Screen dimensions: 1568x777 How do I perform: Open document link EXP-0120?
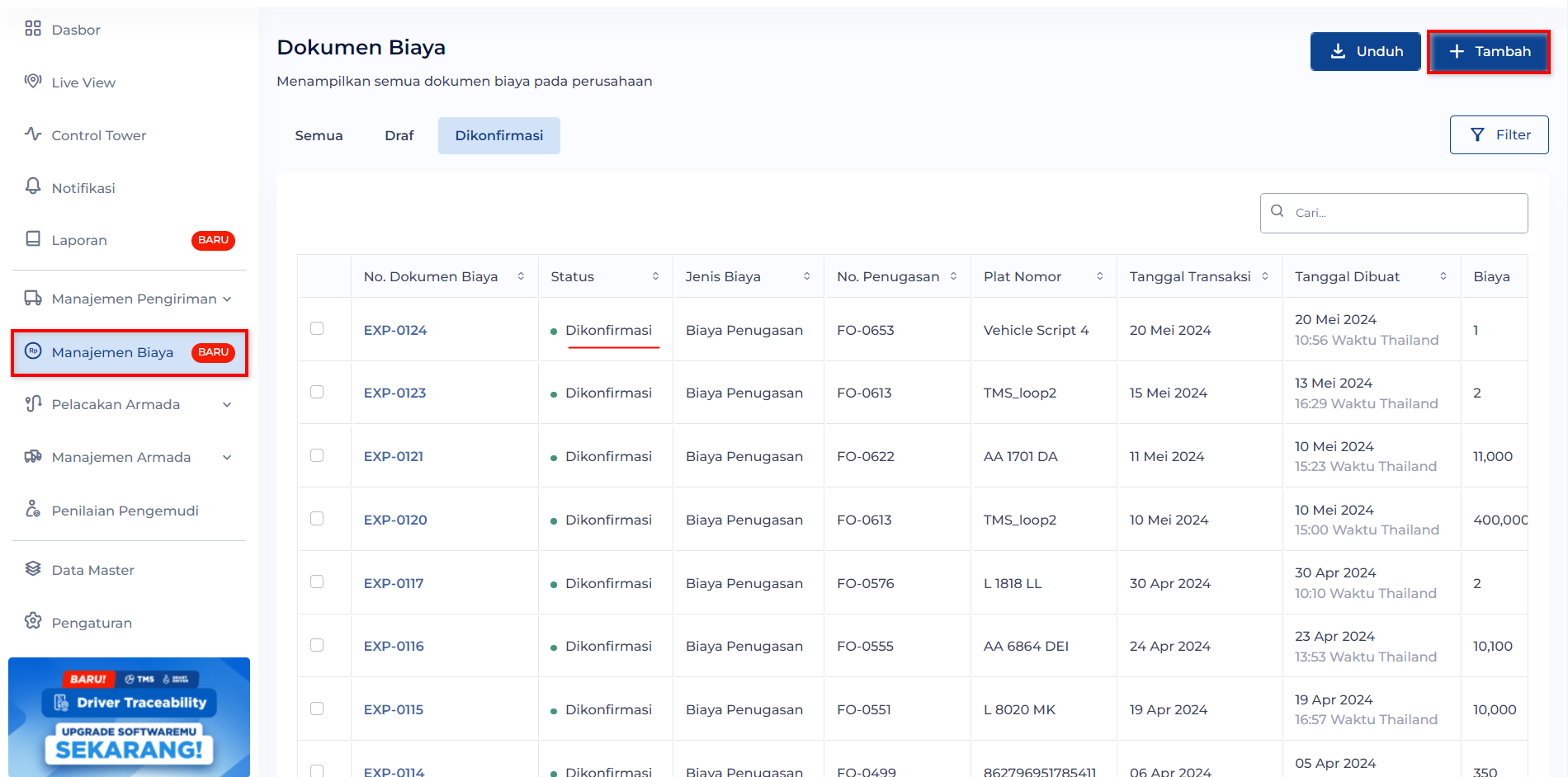(395, 520)
